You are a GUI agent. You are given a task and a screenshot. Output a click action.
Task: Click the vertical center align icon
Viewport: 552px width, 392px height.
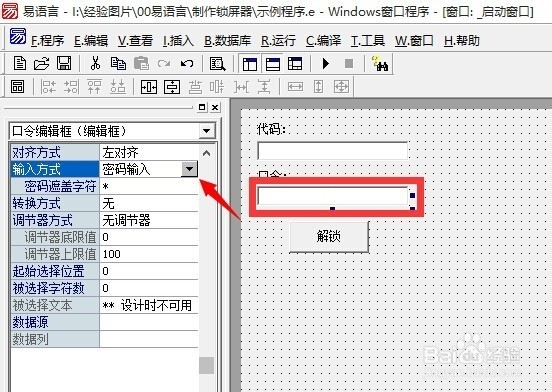click(x=218, y=87)
